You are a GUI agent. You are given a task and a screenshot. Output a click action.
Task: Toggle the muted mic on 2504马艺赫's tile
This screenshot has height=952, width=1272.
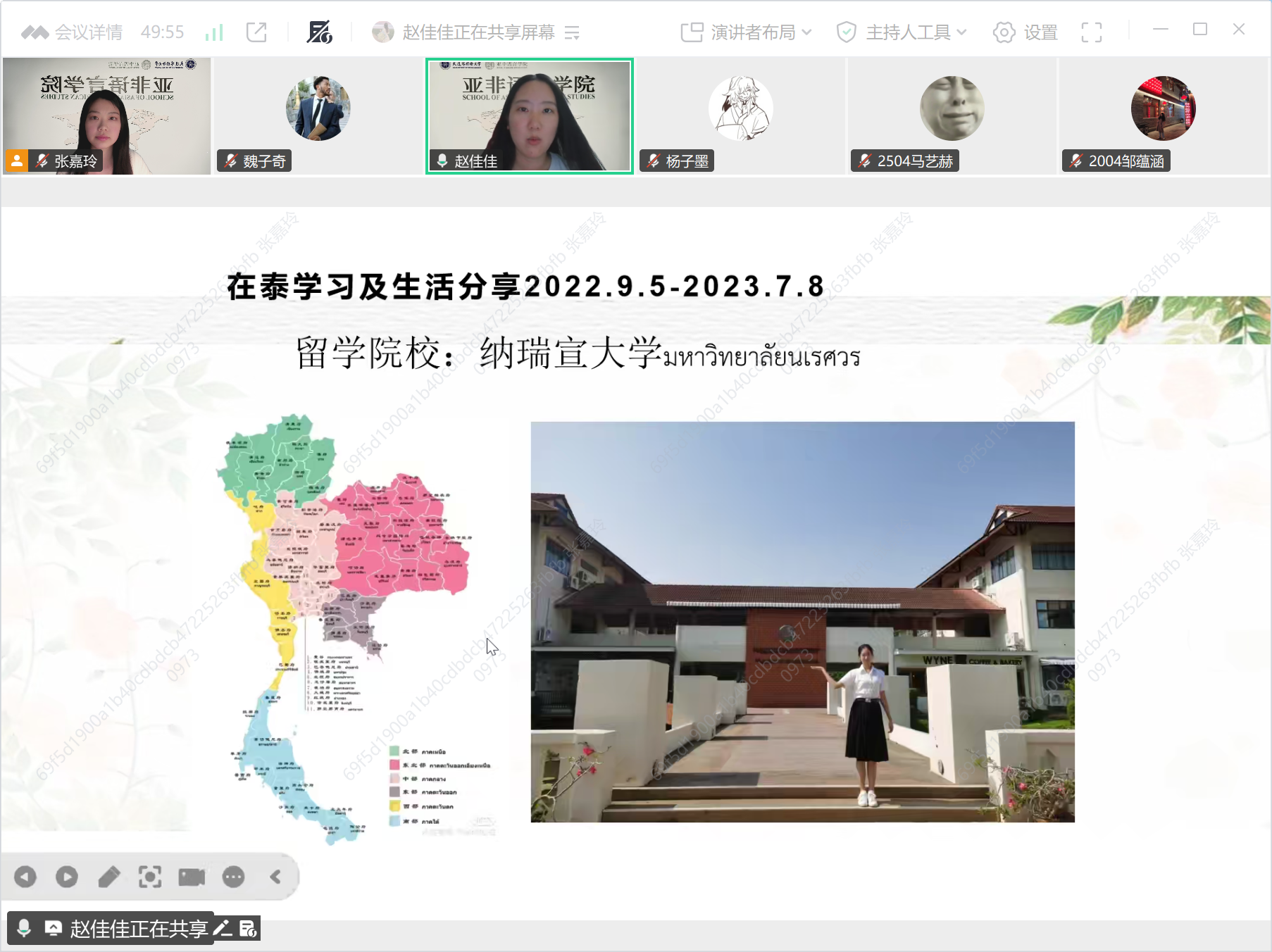[865, 161]
